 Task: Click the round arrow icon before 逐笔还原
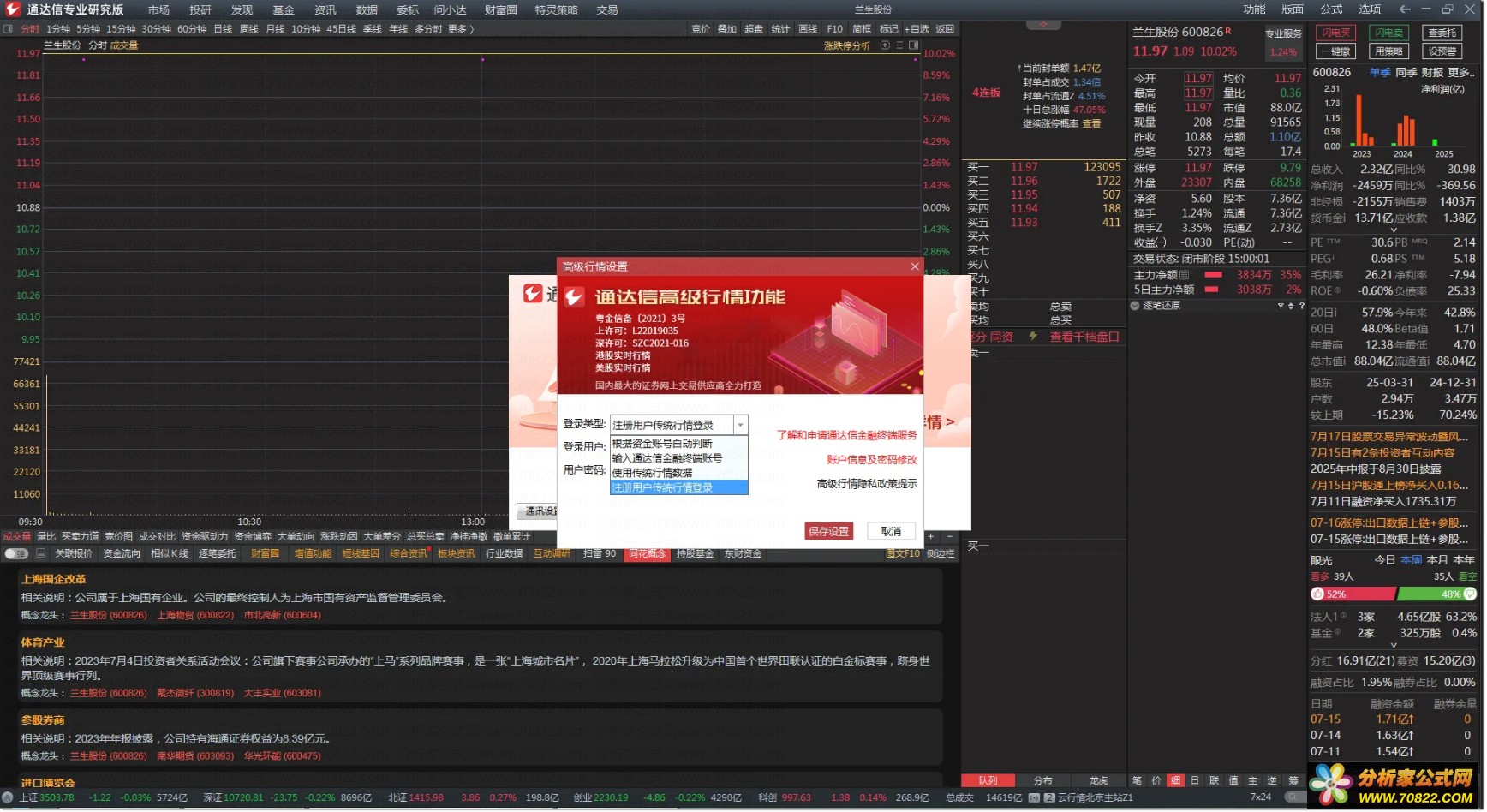[x=1136, y=306]
